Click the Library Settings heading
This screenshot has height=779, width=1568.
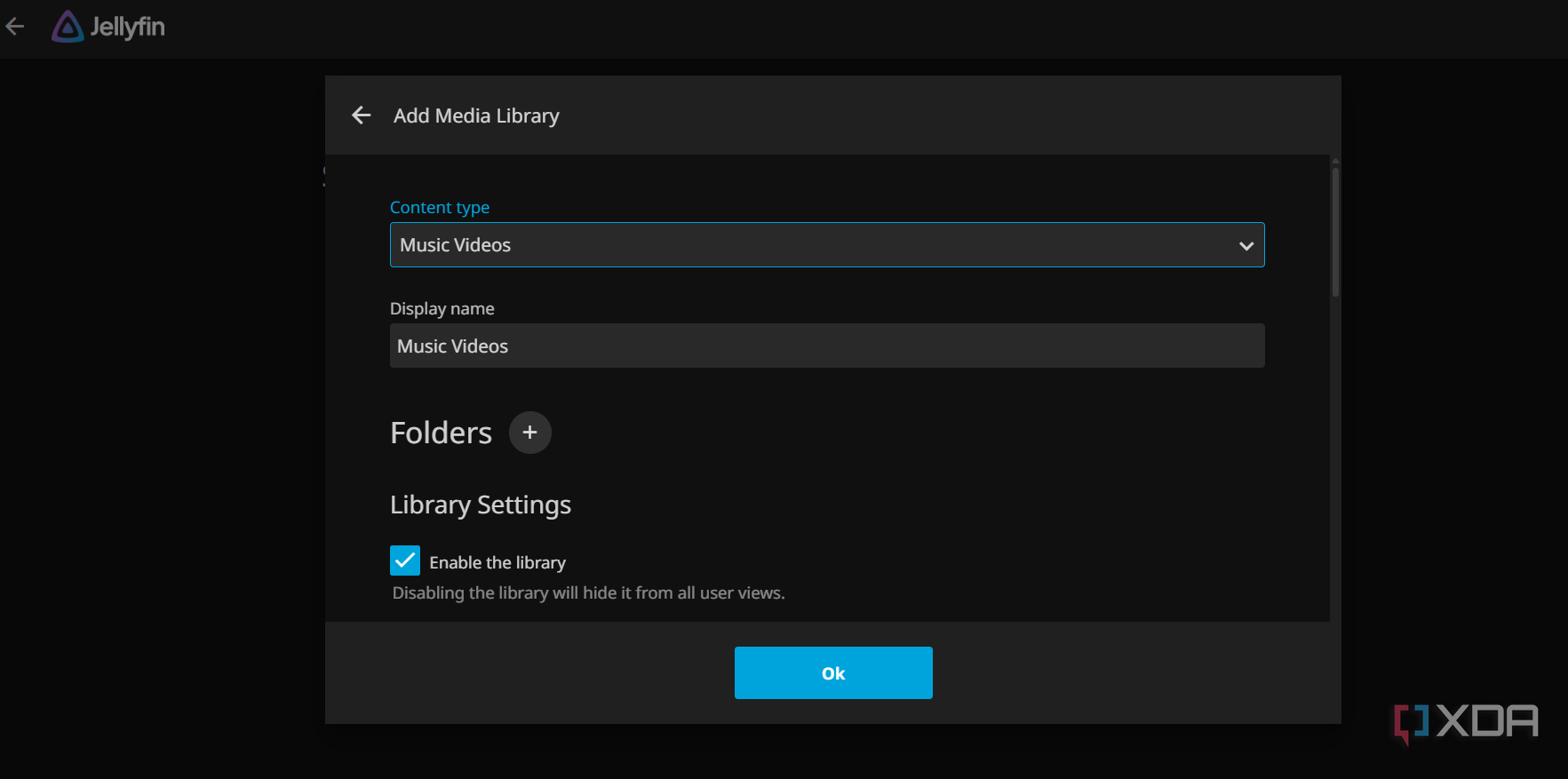[x=481, y=505]
